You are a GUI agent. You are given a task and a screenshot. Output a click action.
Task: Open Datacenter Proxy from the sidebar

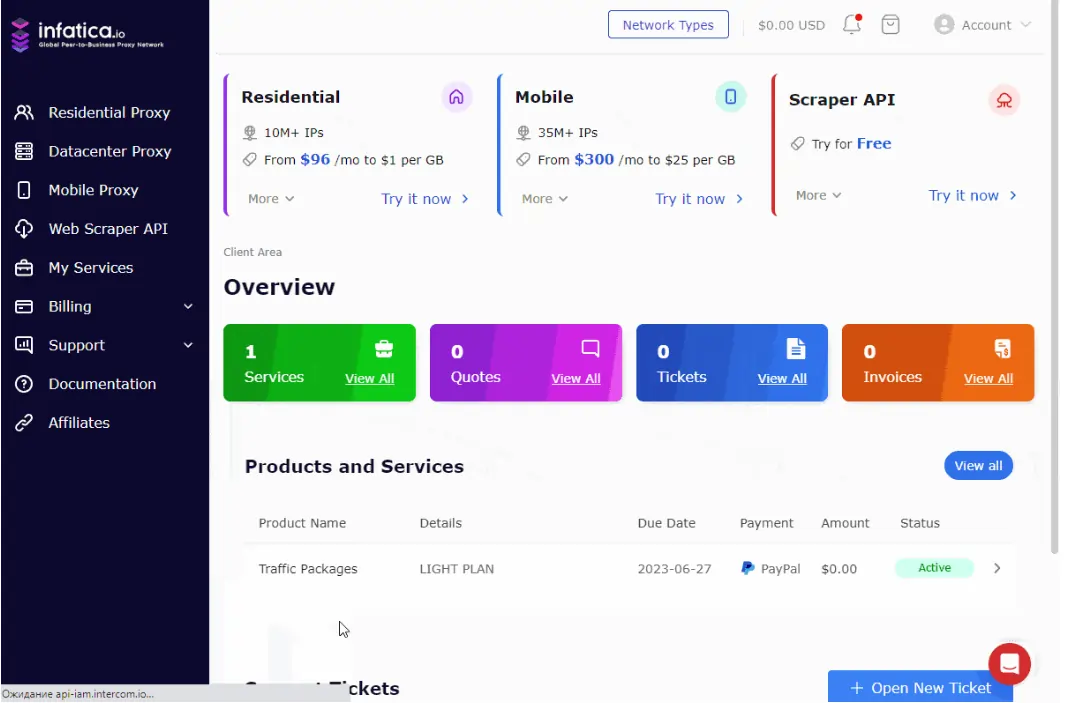(24, 151)
